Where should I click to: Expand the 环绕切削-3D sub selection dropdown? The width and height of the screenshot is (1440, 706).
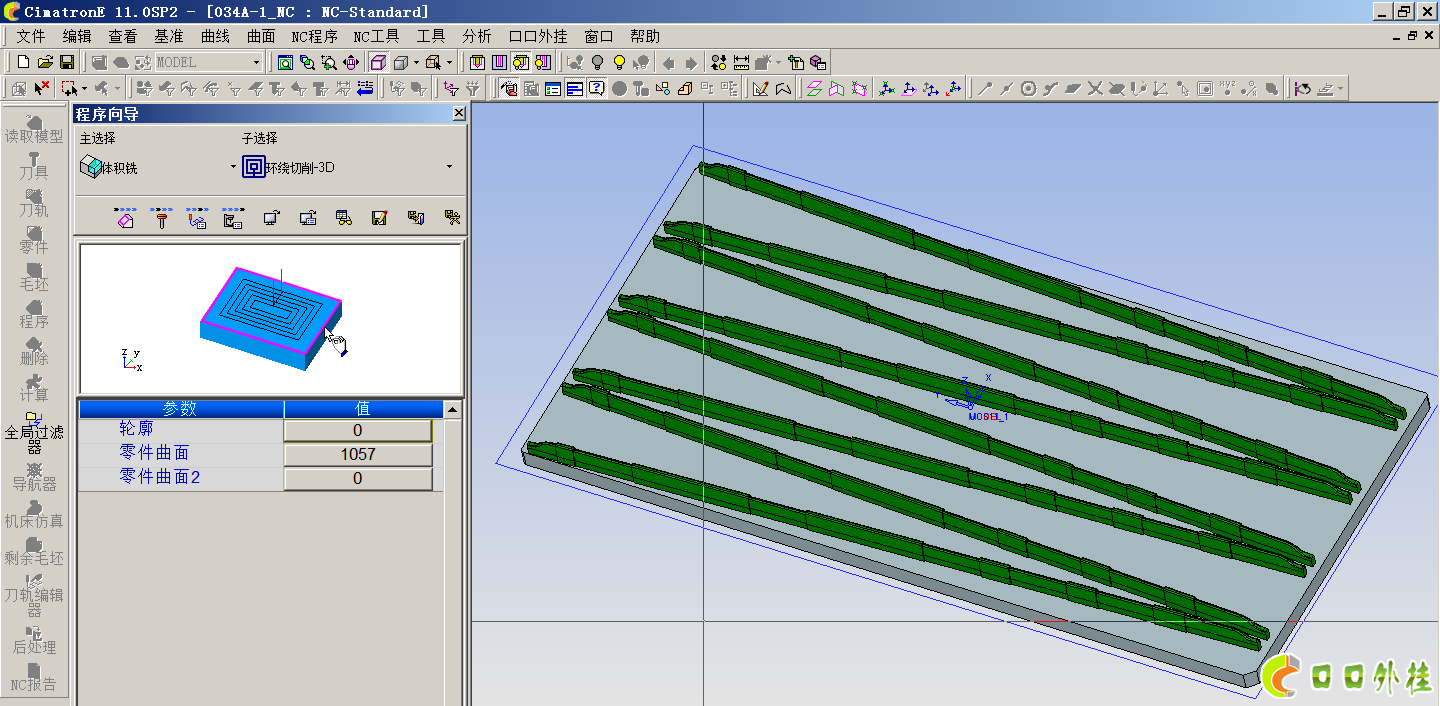pos(449,167)
